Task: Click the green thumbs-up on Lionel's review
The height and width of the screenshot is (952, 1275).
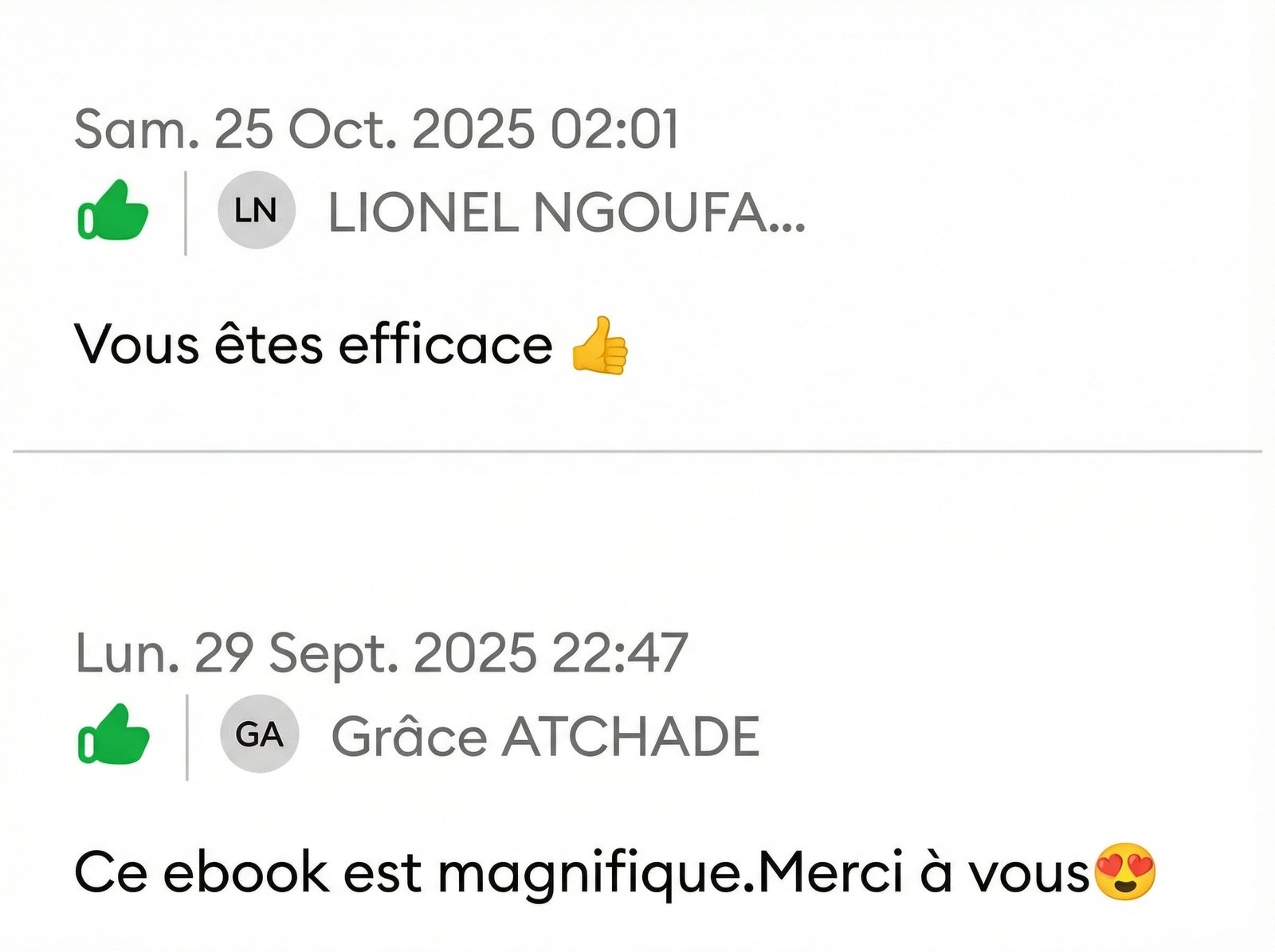Action: tap(112, 210)
